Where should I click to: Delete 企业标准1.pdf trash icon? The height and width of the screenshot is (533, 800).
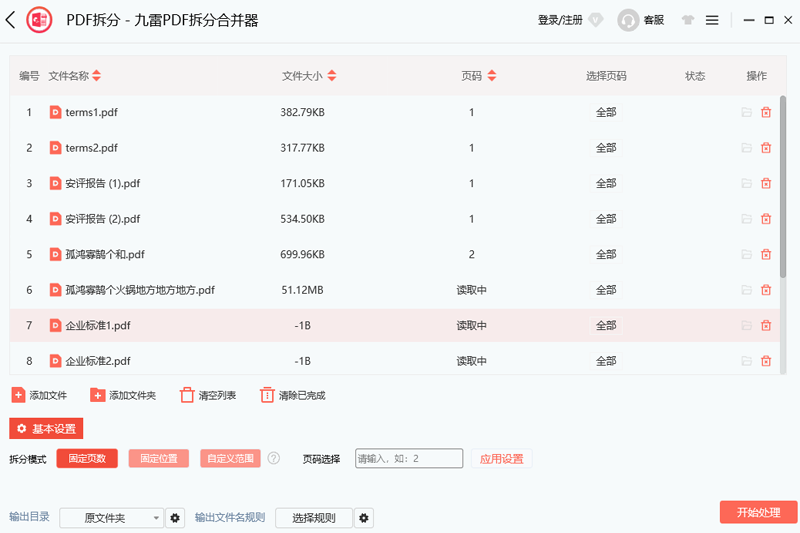766,325
